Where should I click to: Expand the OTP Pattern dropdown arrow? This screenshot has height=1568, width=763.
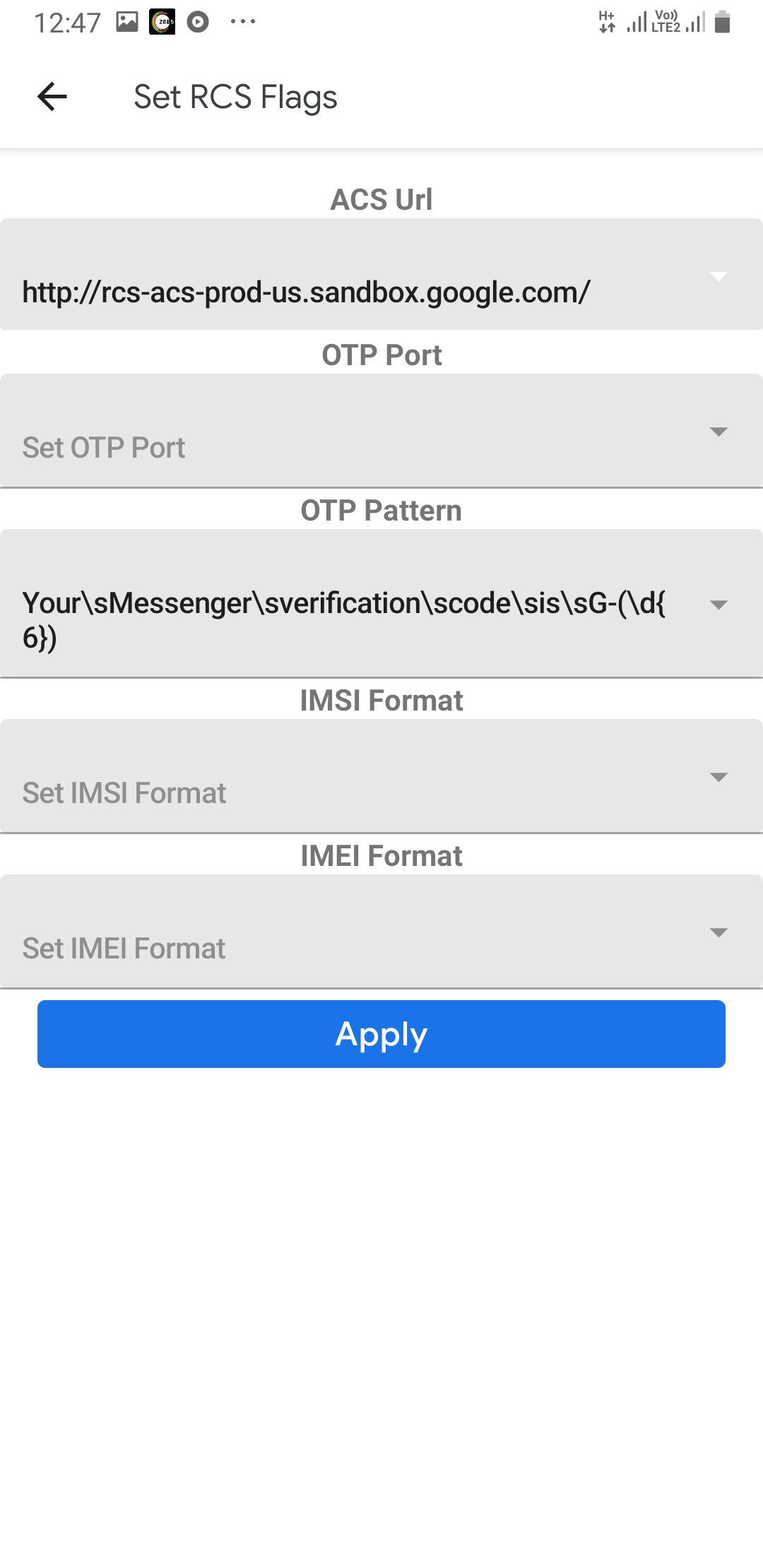click(718, 605)
